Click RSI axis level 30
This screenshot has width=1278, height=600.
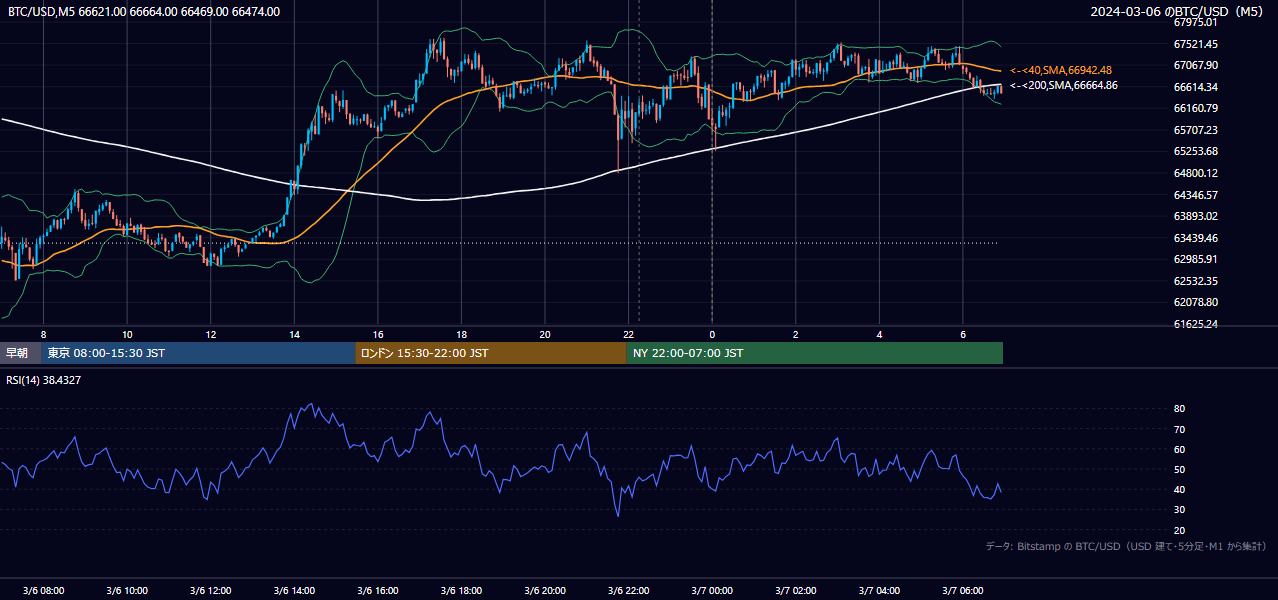(x=1179, y=510)
